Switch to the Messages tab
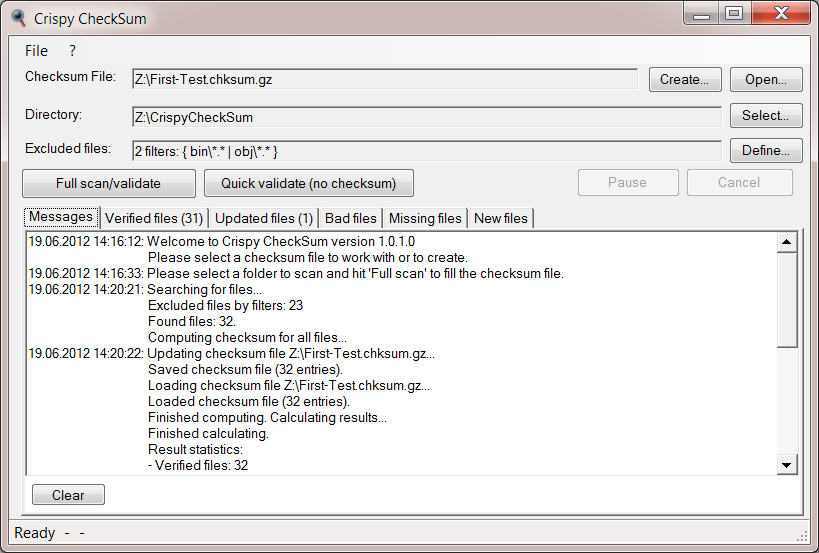The width and height of the screenshot is (819, 553). tap(61, 217)
